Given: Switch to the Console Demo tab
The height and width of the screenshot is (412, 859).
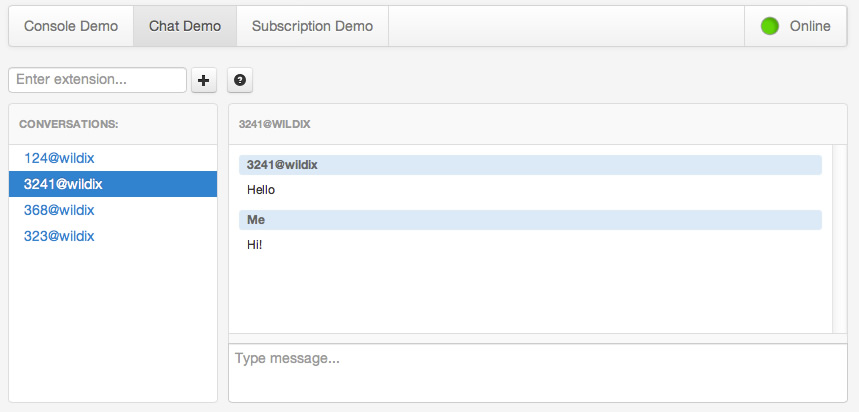Looking at the screenshot, I should pyautogui.click(x=71, y=26).
